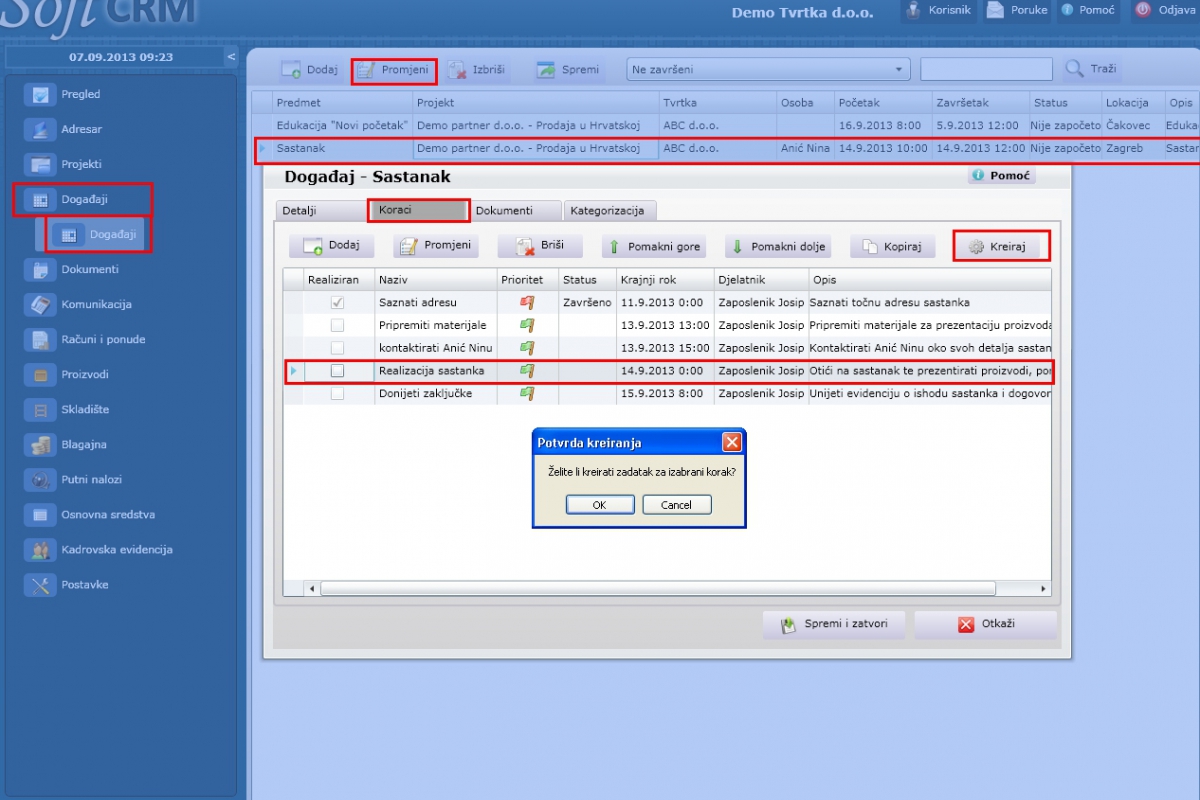The image size is (1200, 800).
Task: Open the Skladište sidebar section
Action: (x=80, y=409)
